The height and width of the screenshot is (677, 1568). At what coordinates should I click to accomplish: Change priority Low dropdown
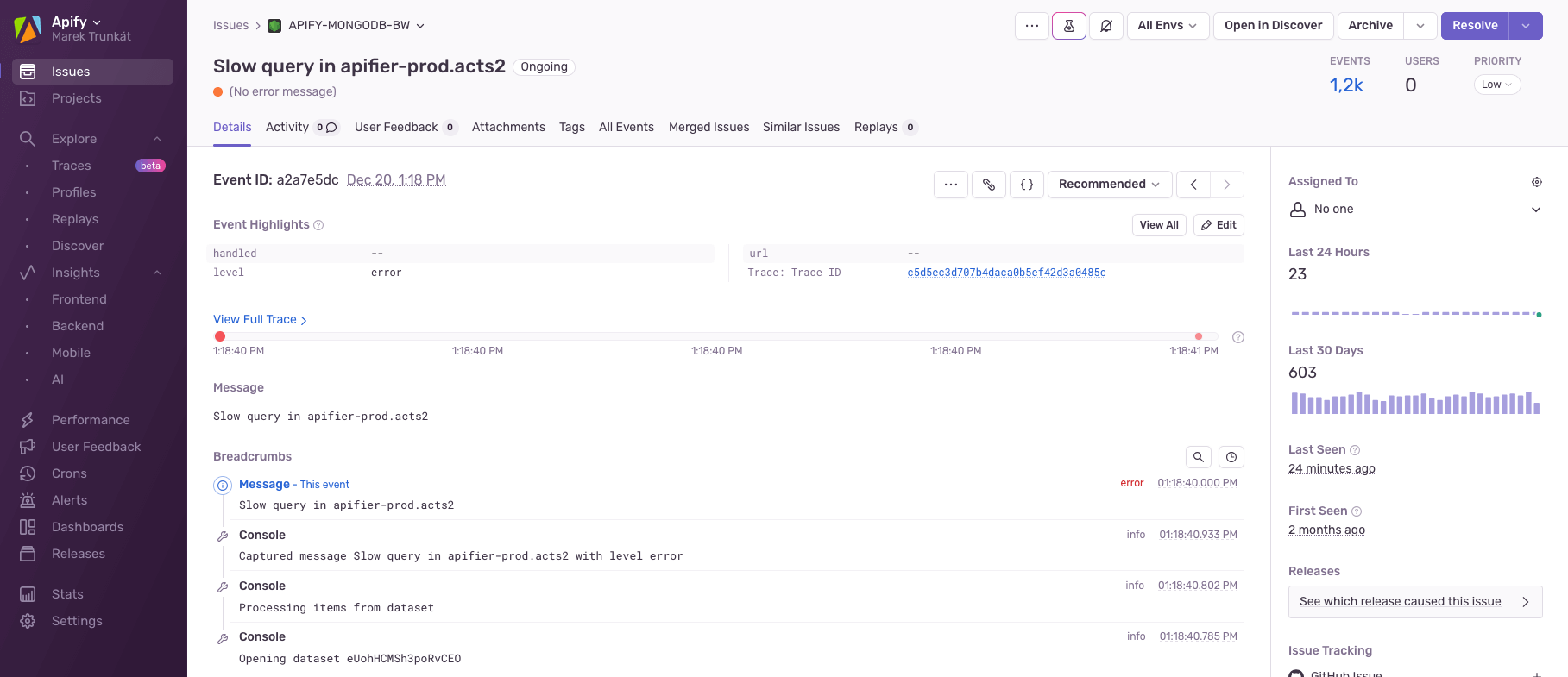(1497, 85)
